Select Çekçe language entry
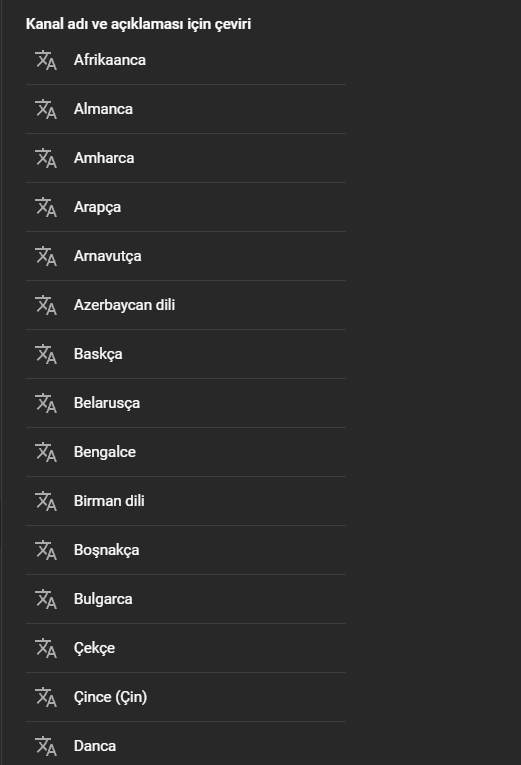521x765 pixels. coord(186,648)
